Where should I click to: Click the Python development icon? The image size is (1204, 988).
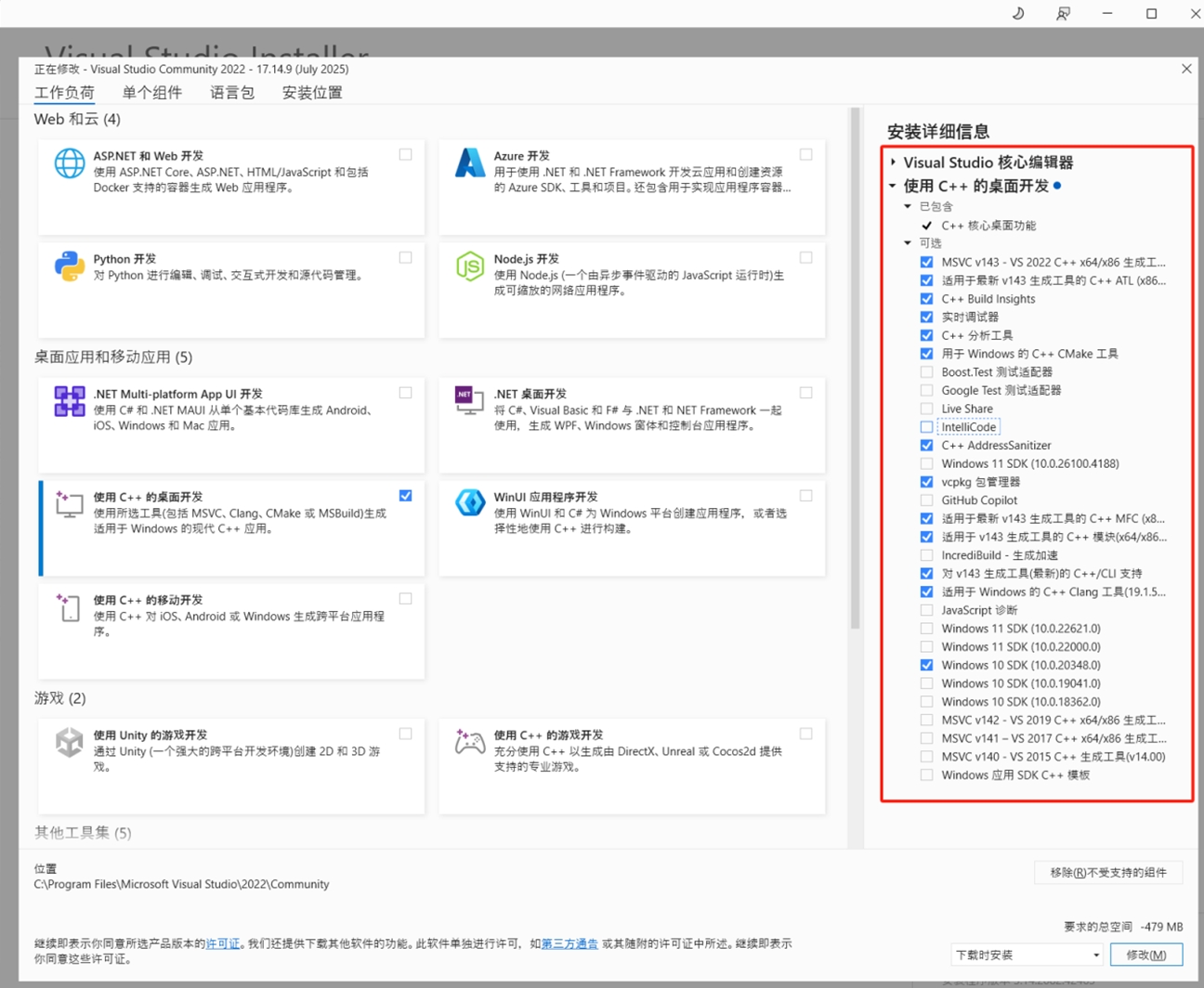[70, 266]
